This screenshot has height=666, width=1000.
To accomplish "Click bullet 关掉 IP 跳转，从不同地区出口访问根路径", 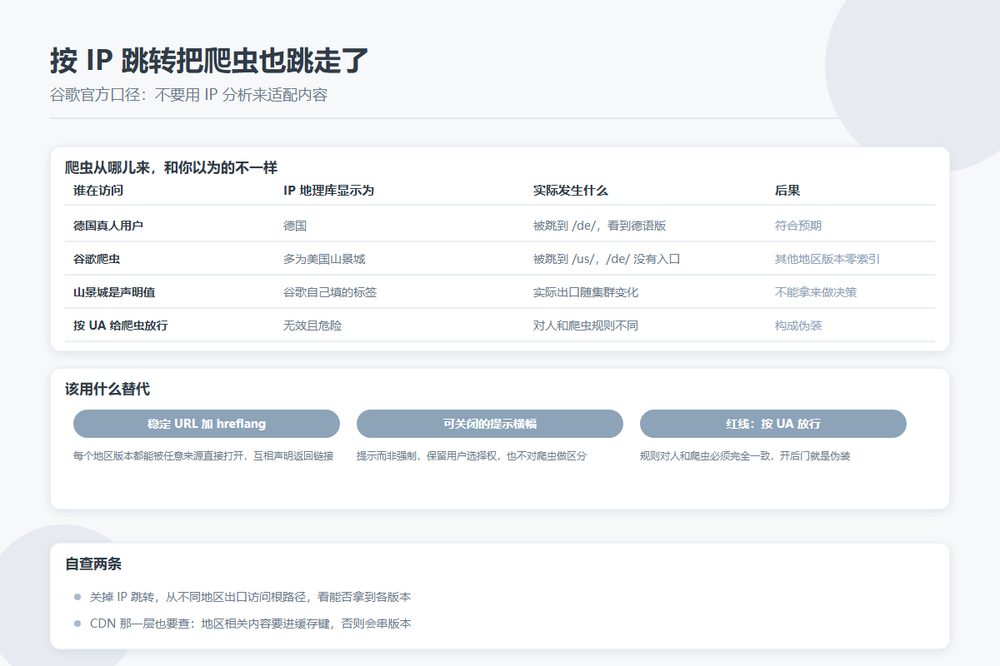I will [x=198, y=597].
